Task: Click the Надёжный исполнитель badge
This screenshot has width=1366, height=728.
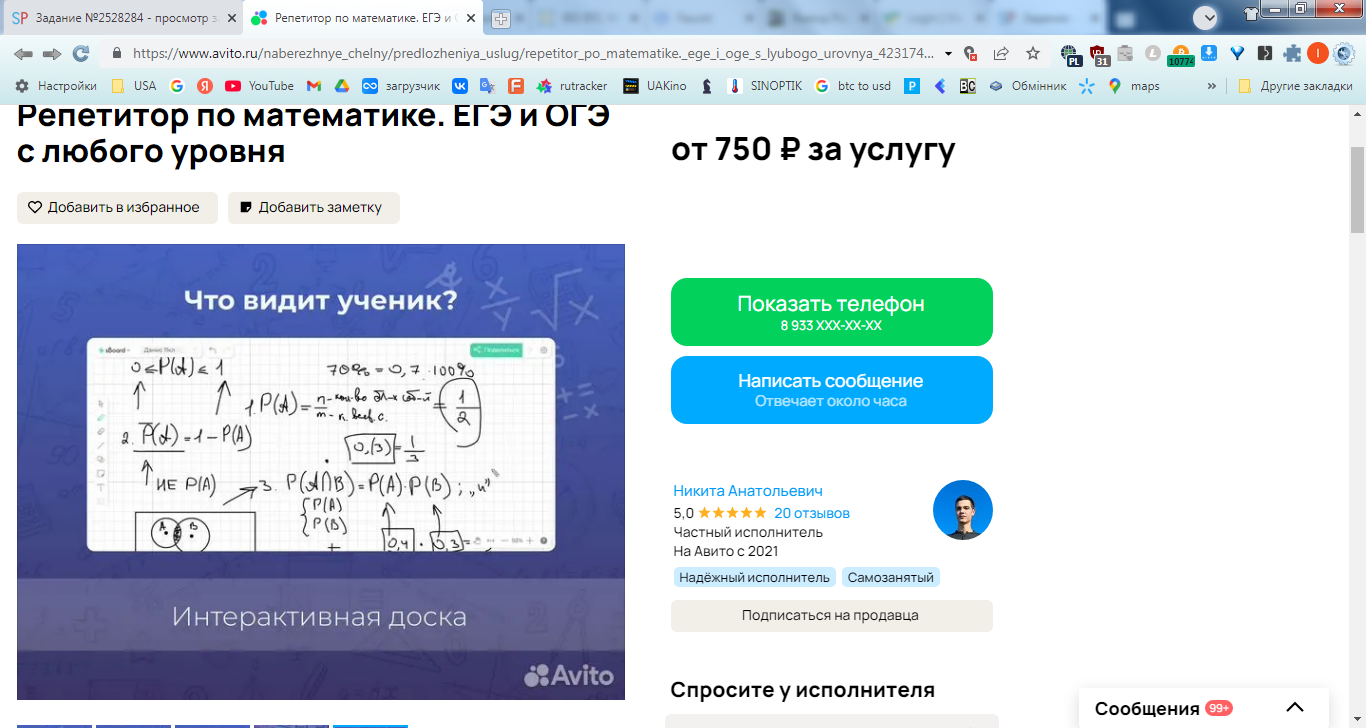Action: (x=755, y=577)
